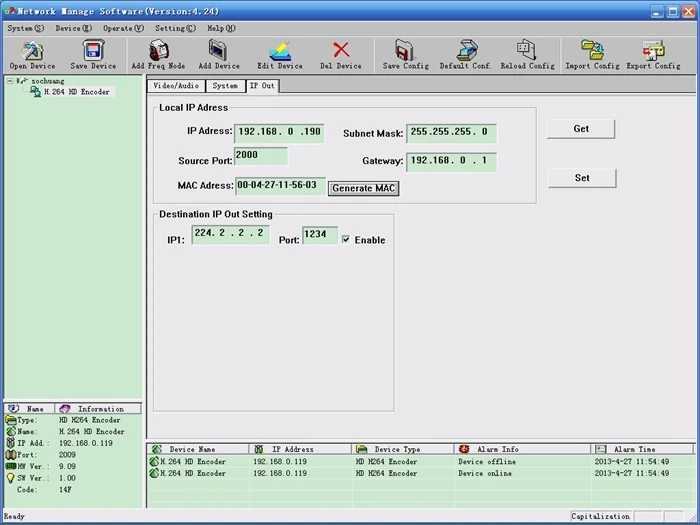This screenshot has height=525, width=700.
Task: Click the Export Config toolbar icon
Action: 653,50
